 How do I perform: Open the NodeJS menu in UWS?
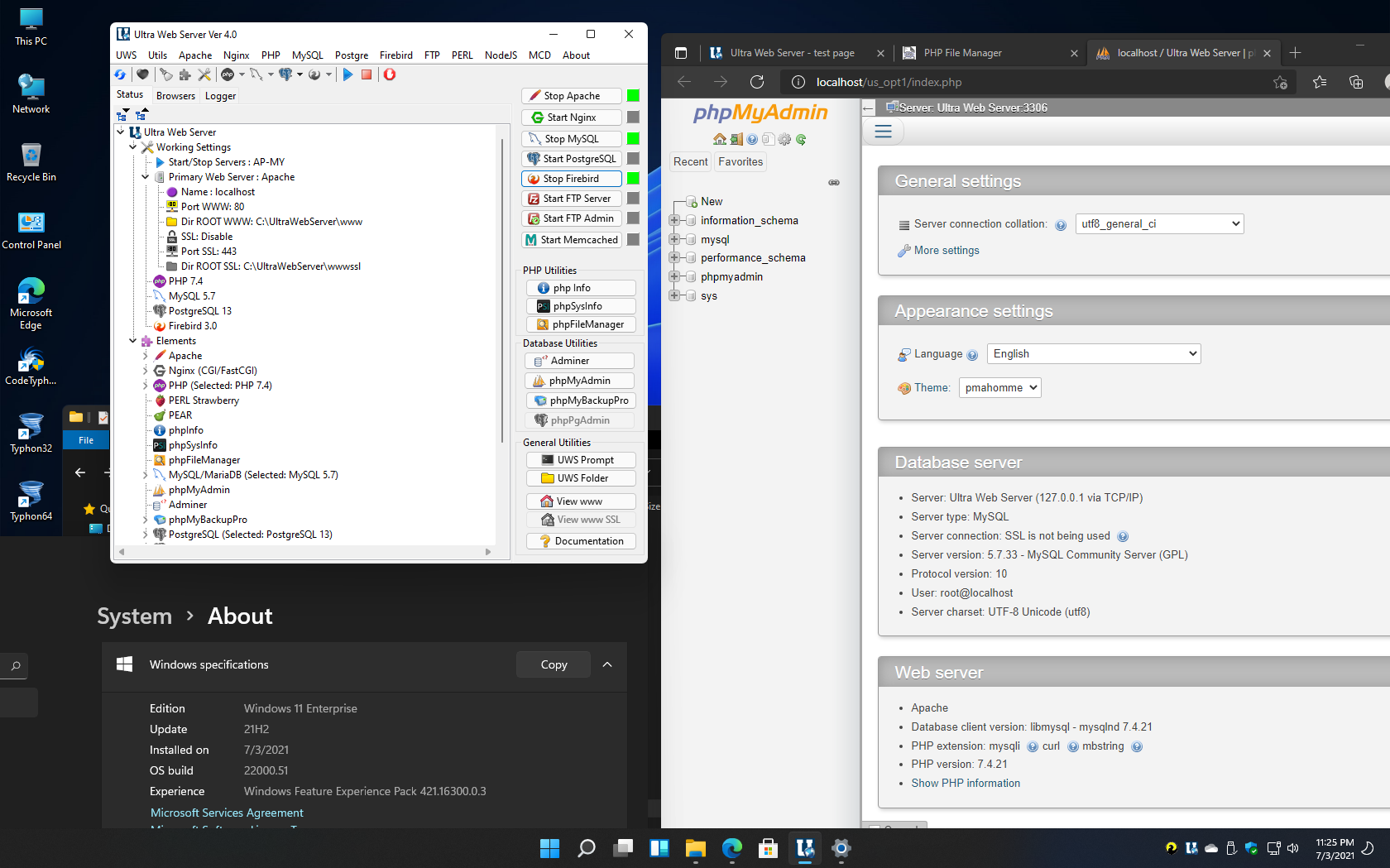pyautogui.click(x=501, y=55)
